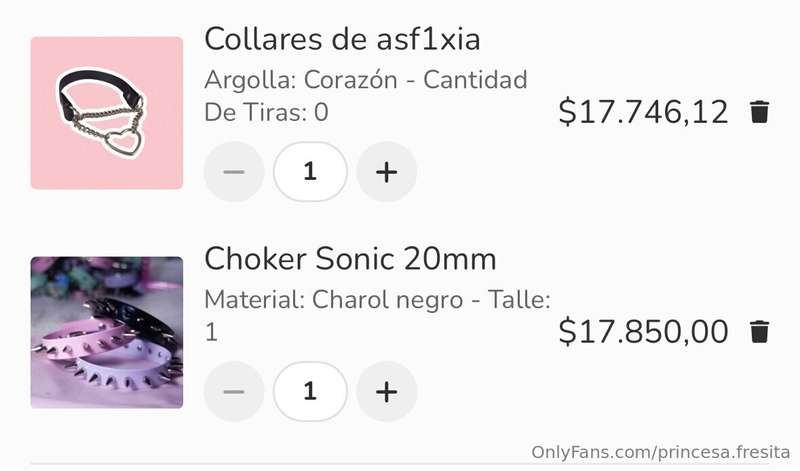Screen dimensions: 800x471
Task: Click the De Tiras: 0 text
Action: coord(266,113)
